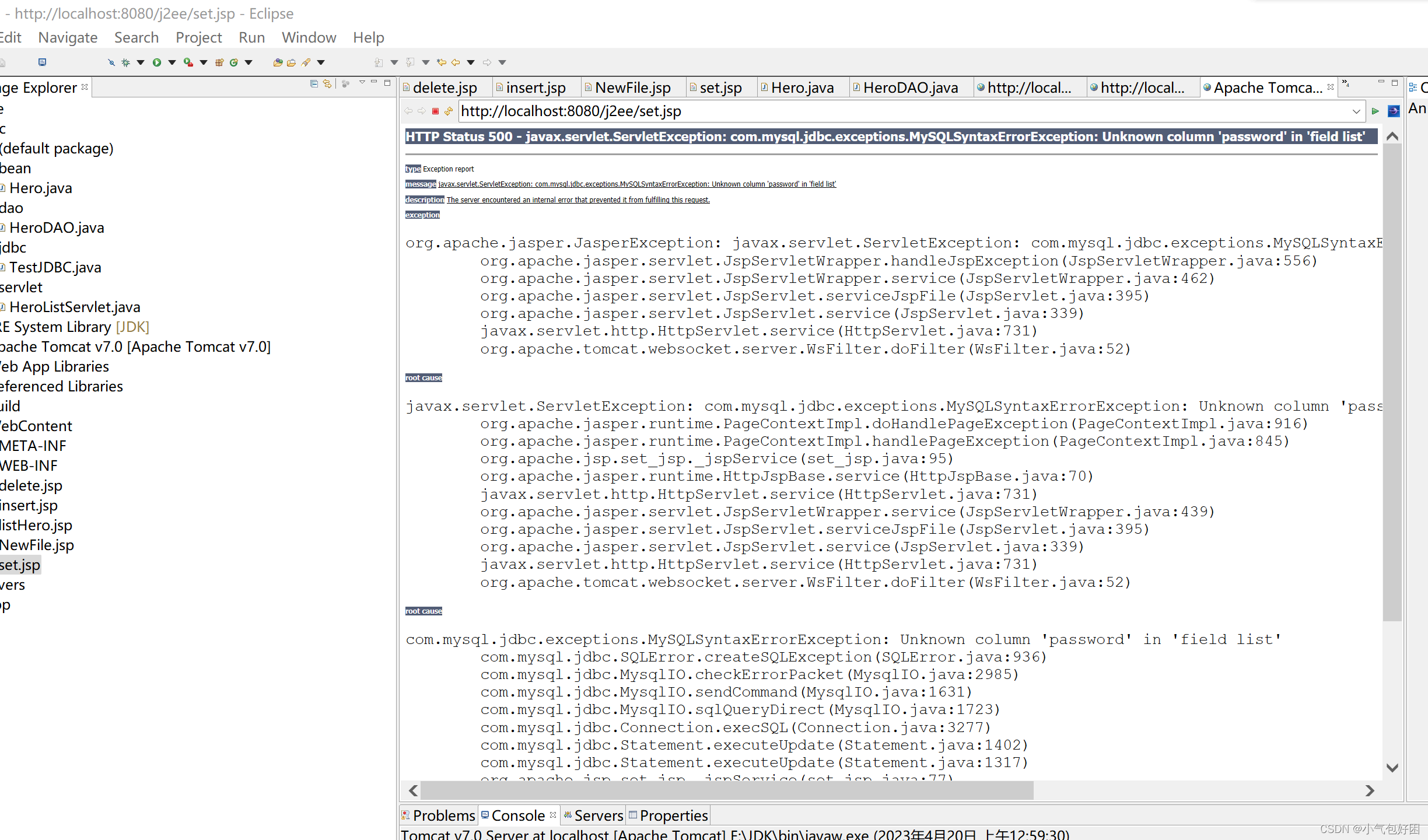Click the Collapse All icon in Package Explorer
Image resolution: width=1428 pixels, height=840 pixels.
pyautogui.click(x=314, y=84)
